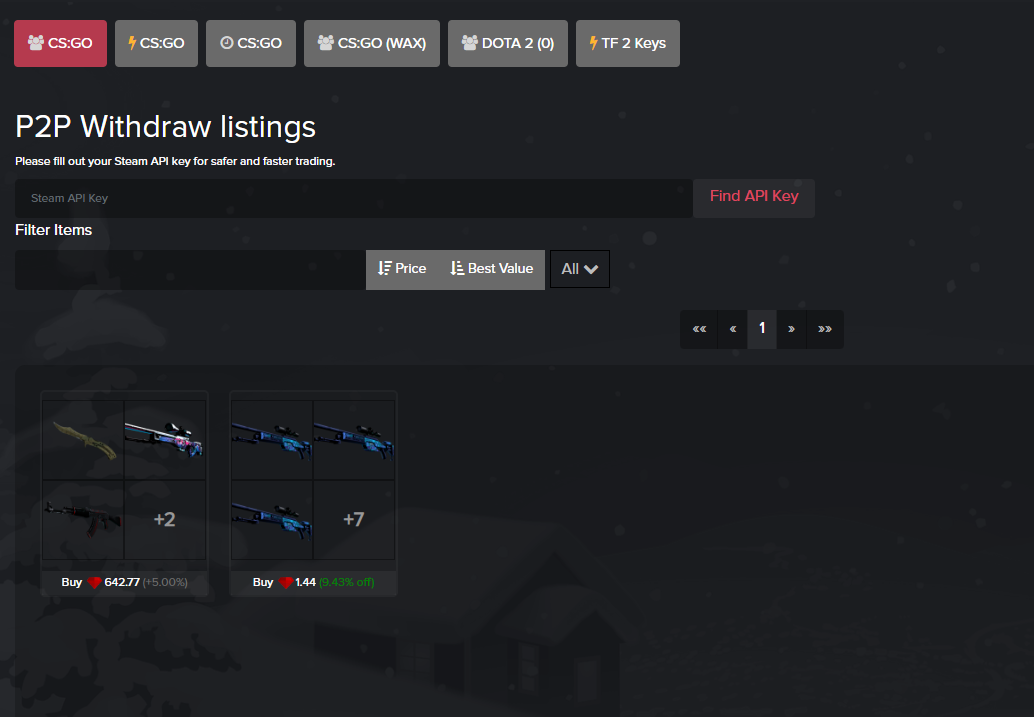Open the CS:GO (WAX) tab
1034x717 pixels.
point(372,44)
